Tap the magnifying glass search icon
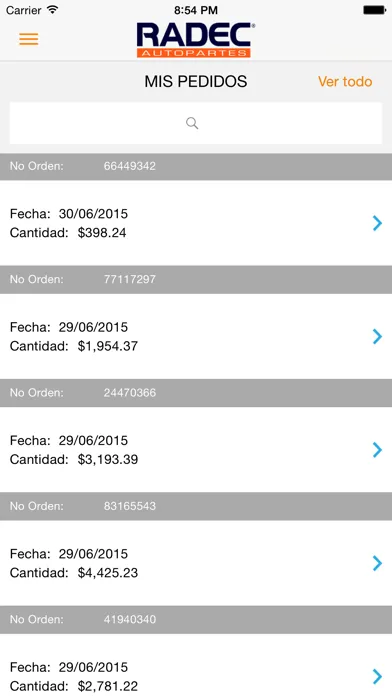 tap(192, 123)
